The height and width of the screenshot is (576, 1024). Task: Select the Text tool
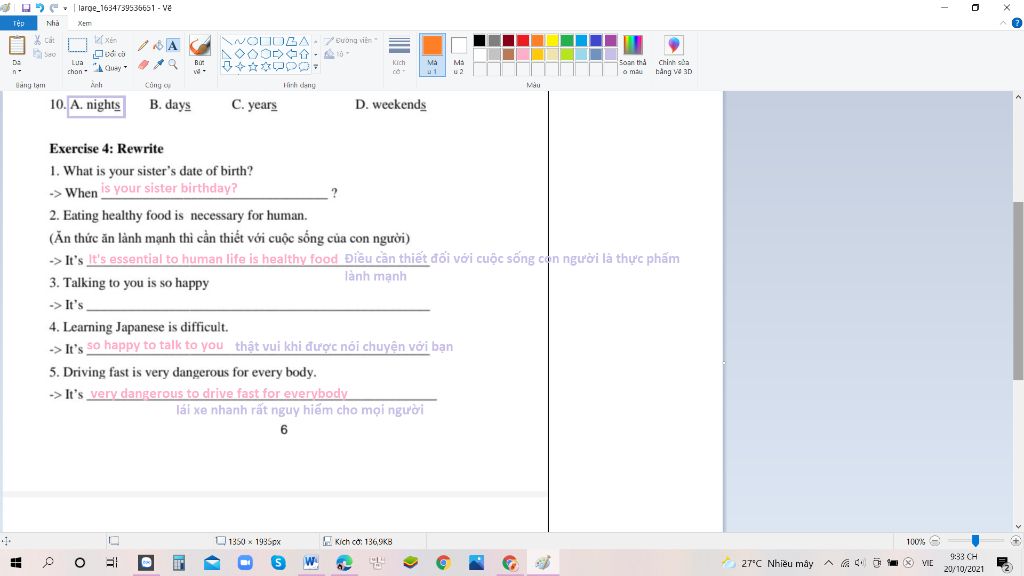(x=172, y=46)
